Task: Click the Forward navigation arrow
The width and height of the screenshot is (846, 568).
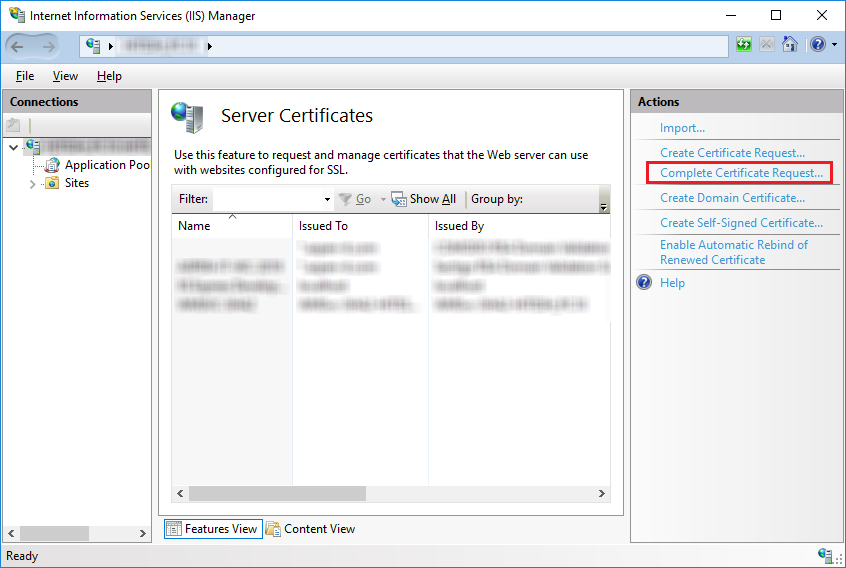Action: click(49, 47)
